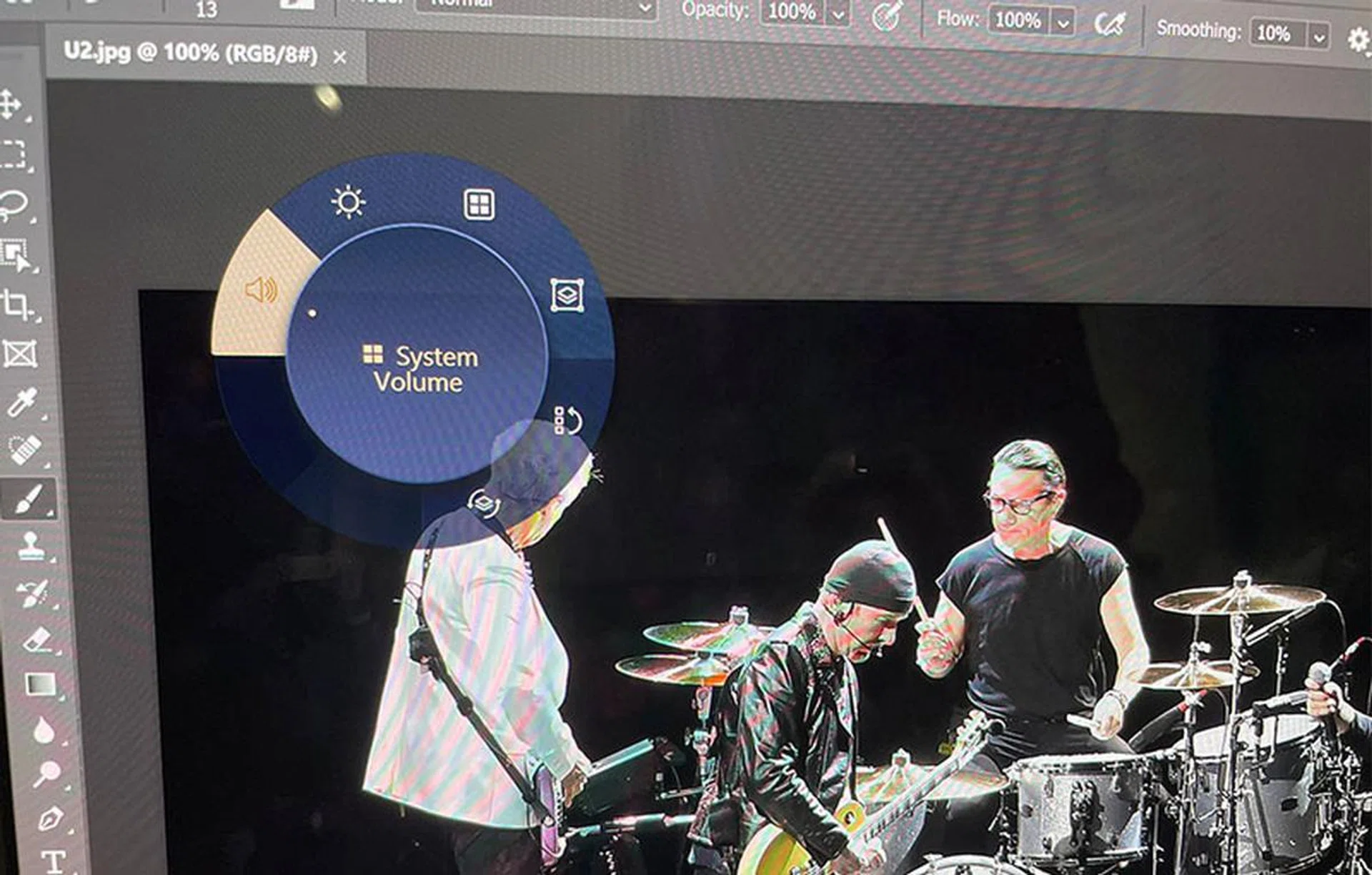Expand the Opacity dropdown arrow

click(x=838, y=14)
